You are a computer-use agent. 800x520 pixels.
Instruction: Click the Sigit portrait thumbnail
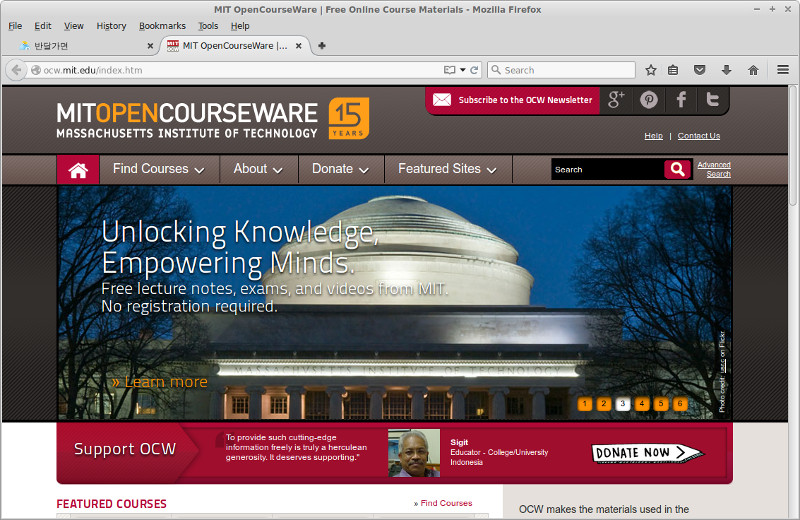tap(414, 453)
